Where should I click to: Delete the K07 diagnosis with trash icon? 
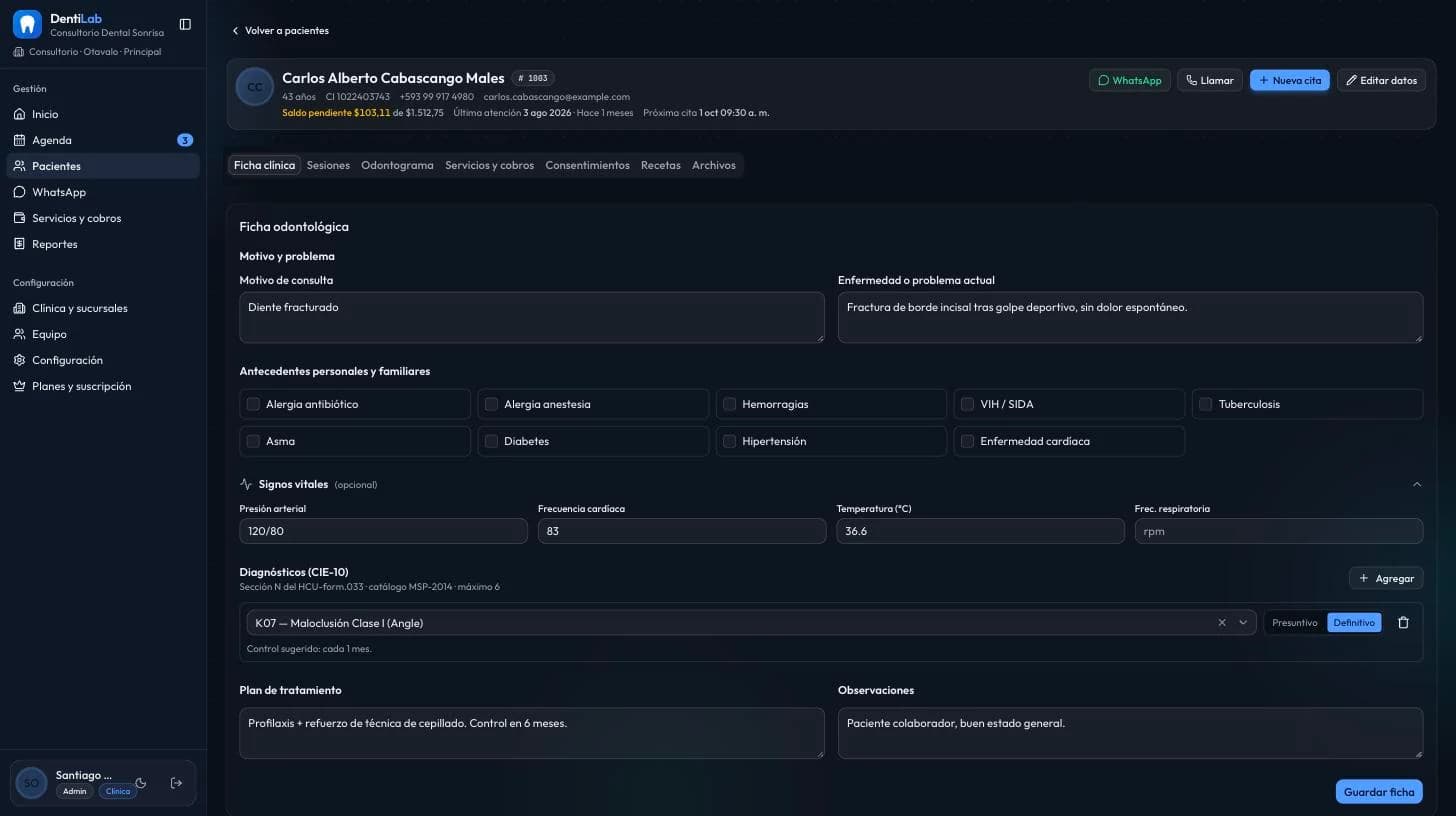pos(1403,622)
